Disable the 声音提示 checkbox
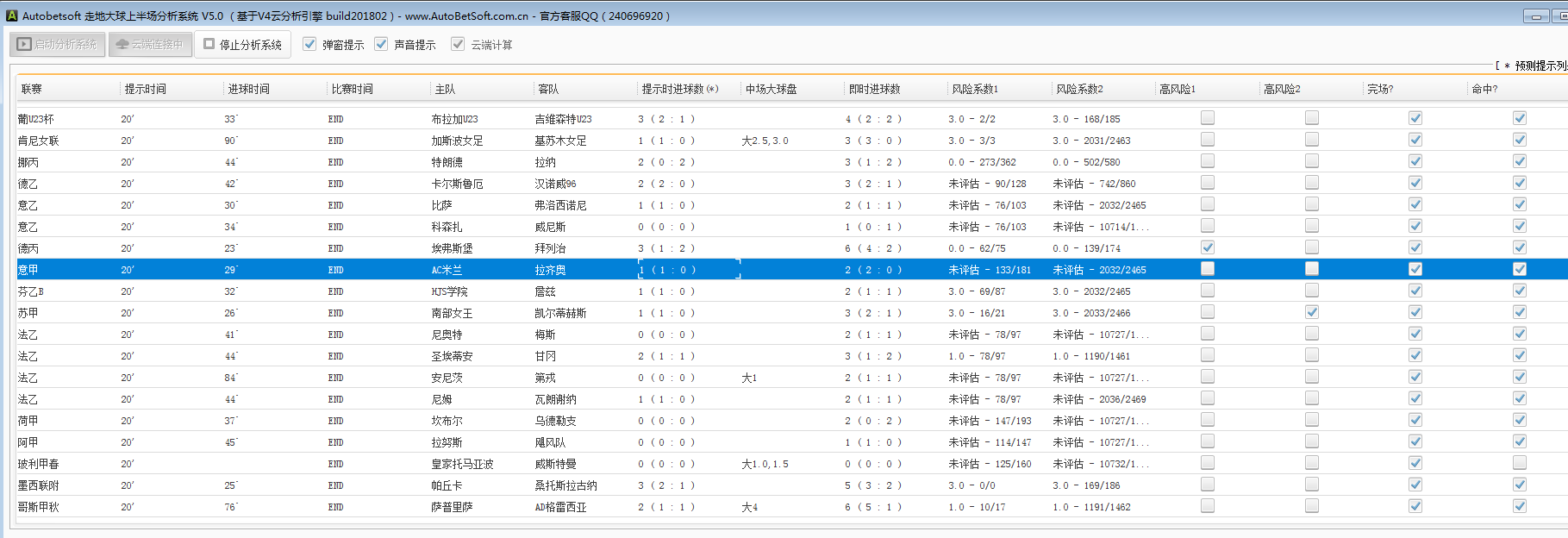The height and width of the screenshot is (538, 1568). click(381, 44)
